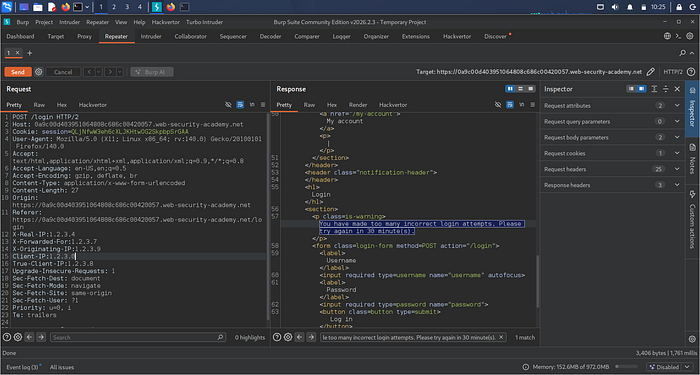The width and height of the screenshot is (700, 375).
Task: Open the Repeater help question mark icon
Action: (x=691, y=72)
